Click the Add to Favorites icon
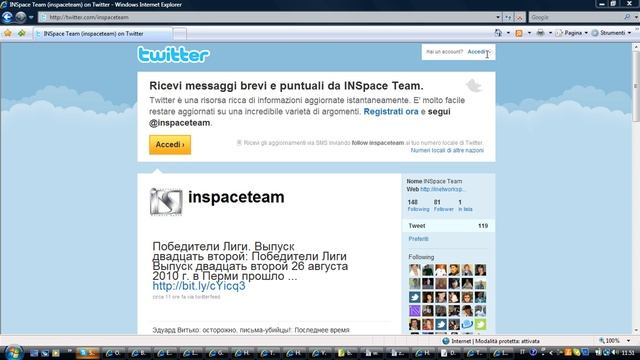640x360 pixels. (22, 33)
